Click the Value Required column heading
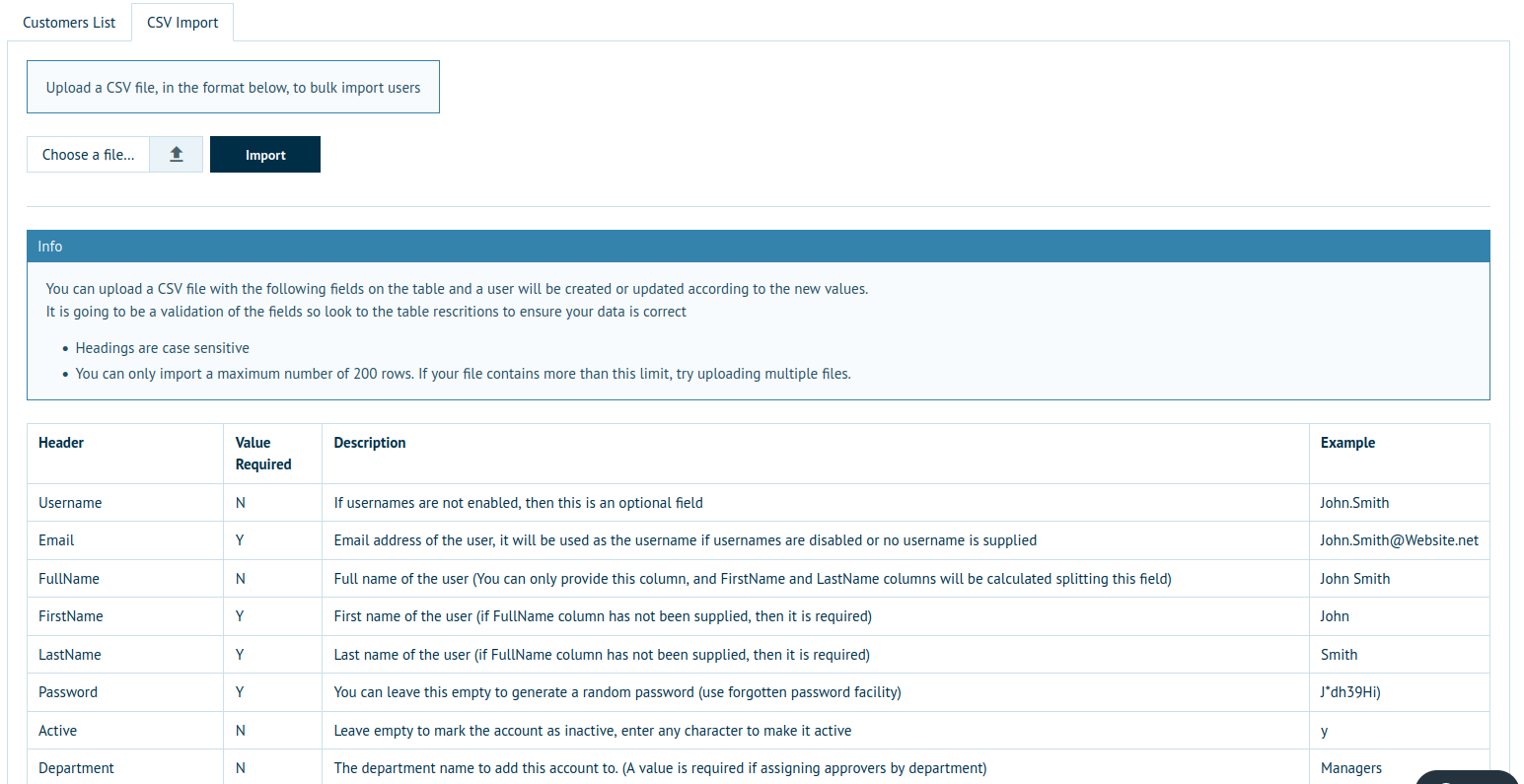This screenshot has height=784, width=1524. (263, 454)
